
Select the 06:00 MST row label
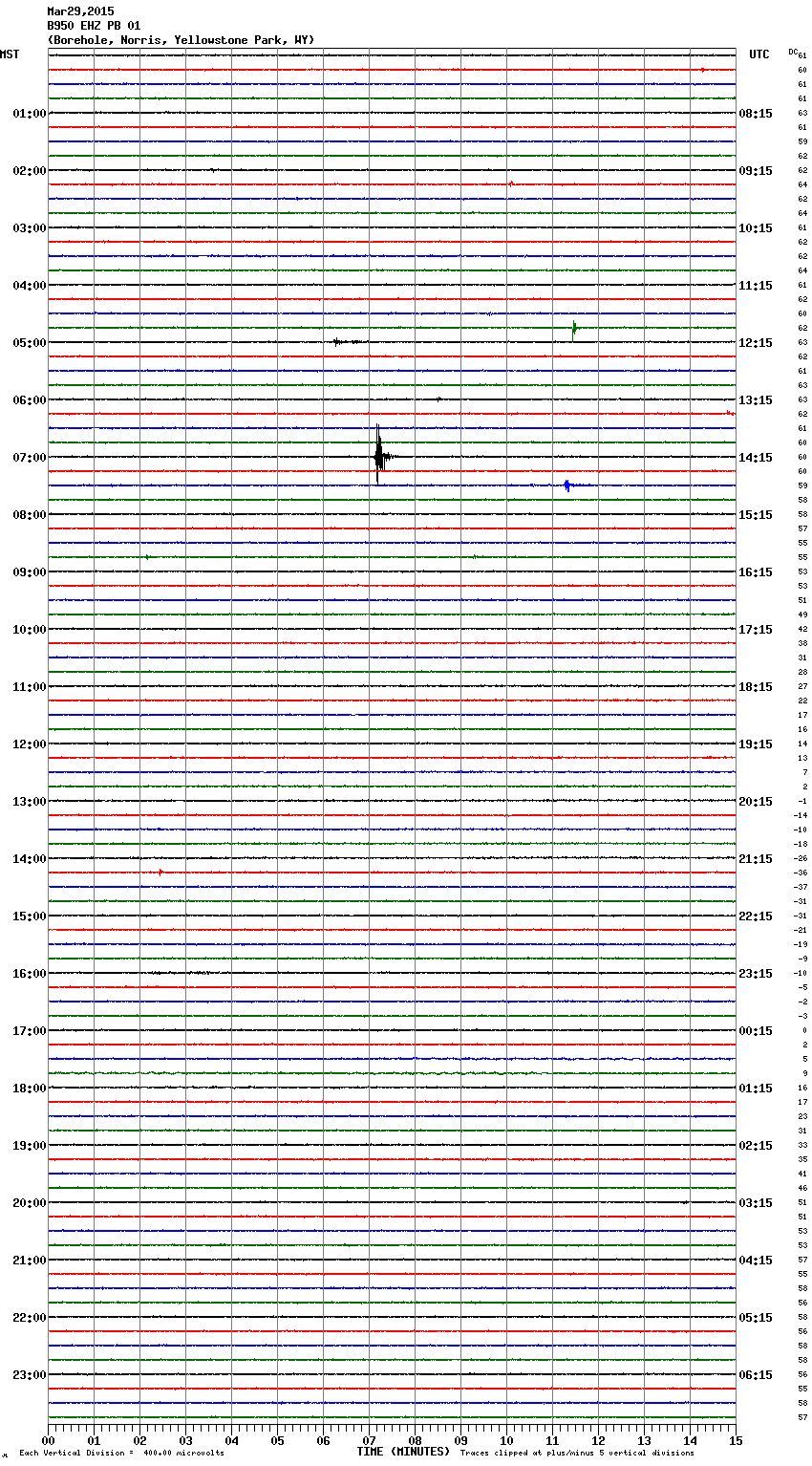point(29,399)
